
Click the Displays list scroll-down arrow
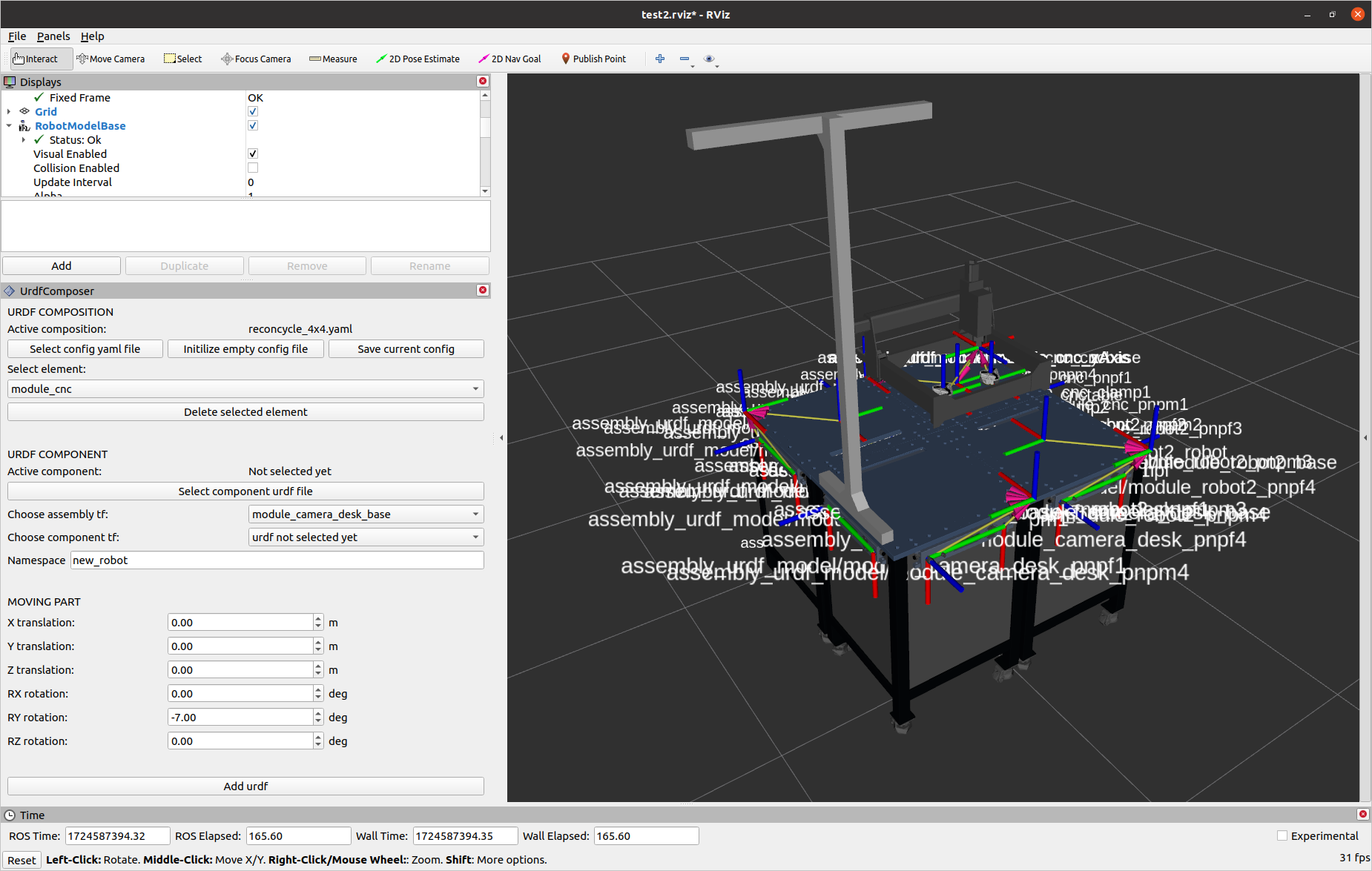click(x=485, y=191)
